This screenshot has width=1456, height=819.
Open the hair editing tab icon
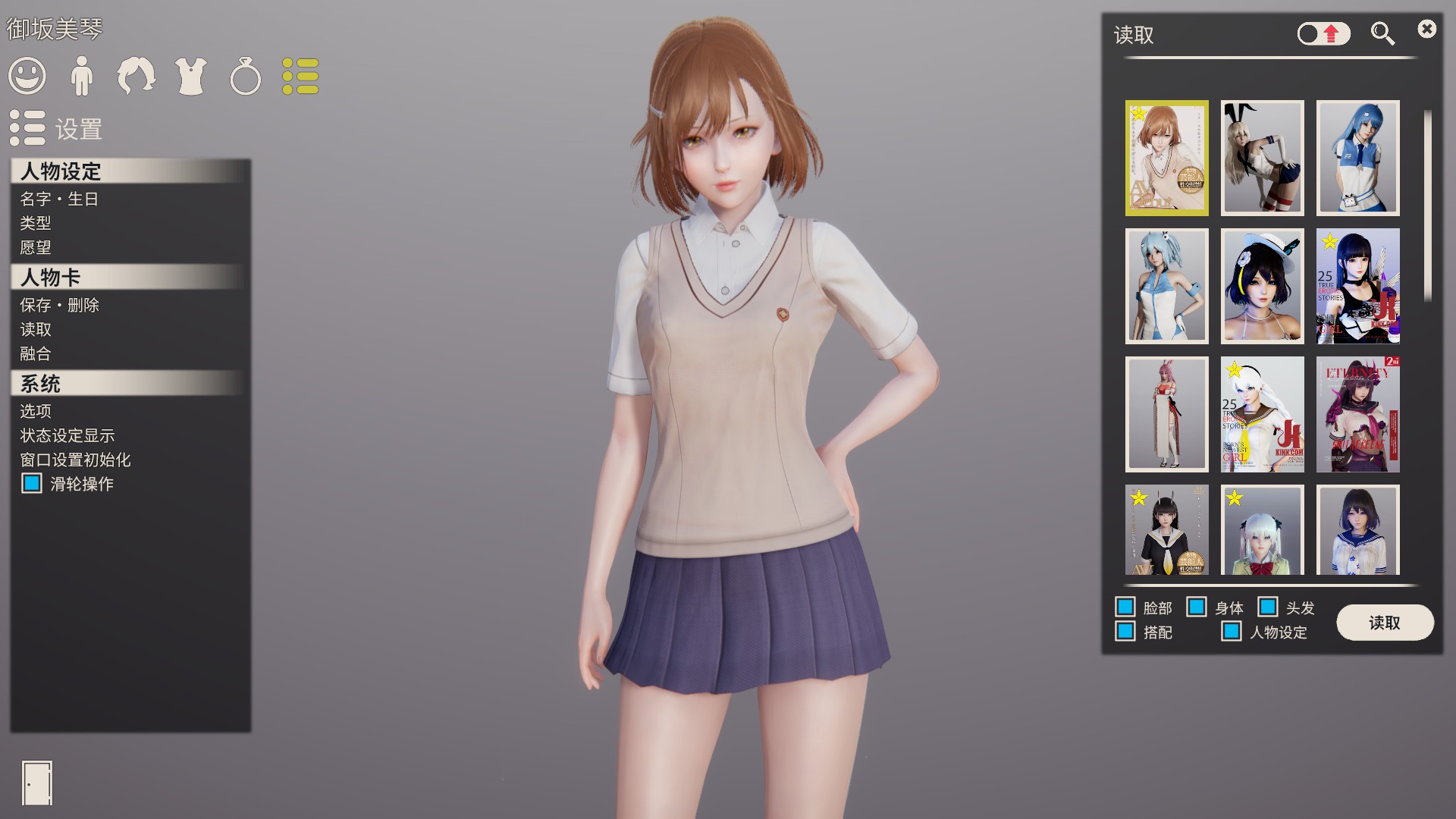(136, 76)
